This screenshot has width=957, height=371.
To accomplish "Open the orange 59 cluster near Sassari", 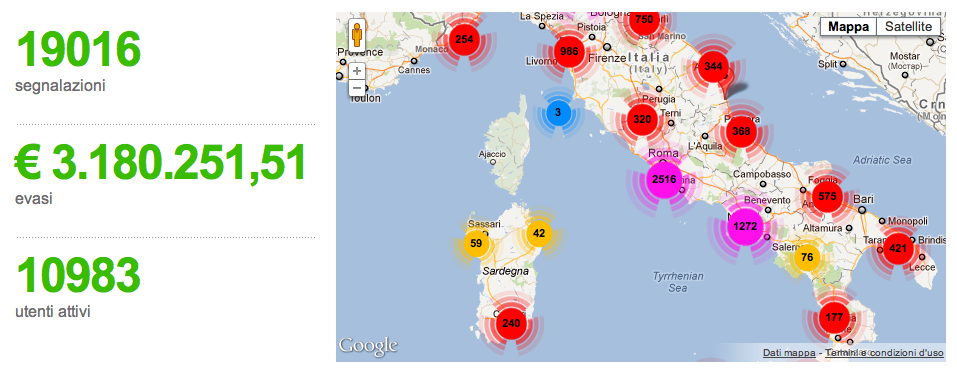I will tap(477, 243).
